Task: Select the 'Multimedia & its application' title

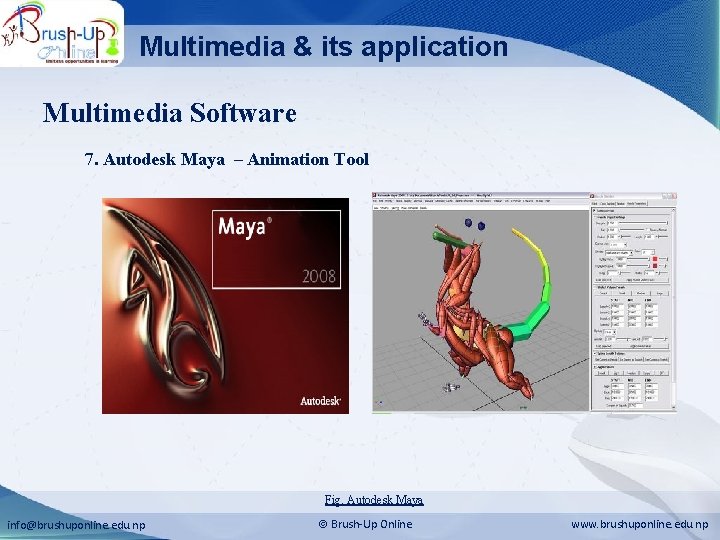Action: (324, 46)
